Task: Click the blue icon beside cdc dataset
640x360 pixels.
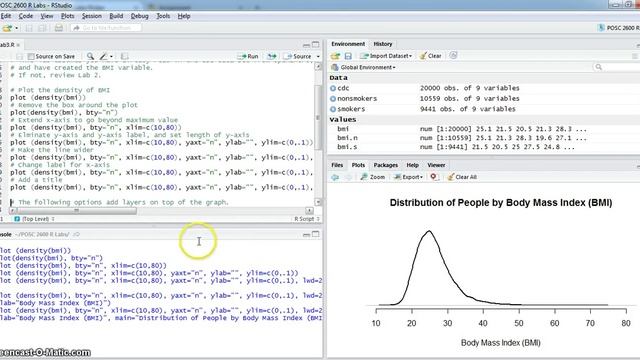Action: 333,88
